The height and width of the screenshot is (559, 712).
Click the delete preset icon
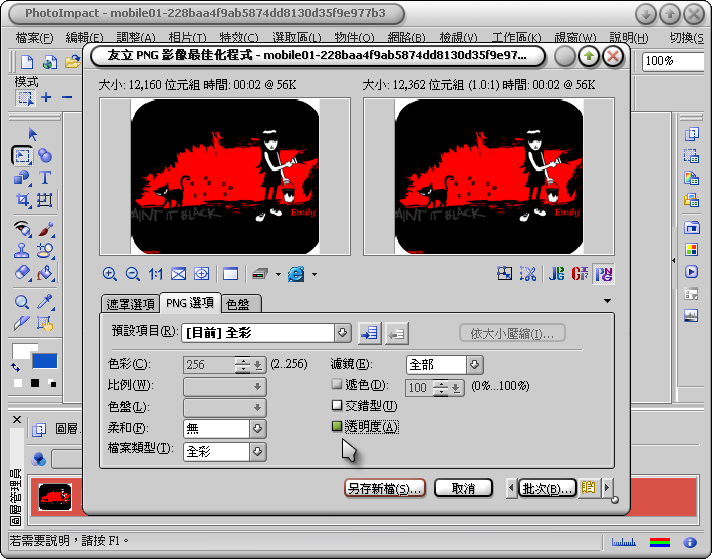[397, 333]
